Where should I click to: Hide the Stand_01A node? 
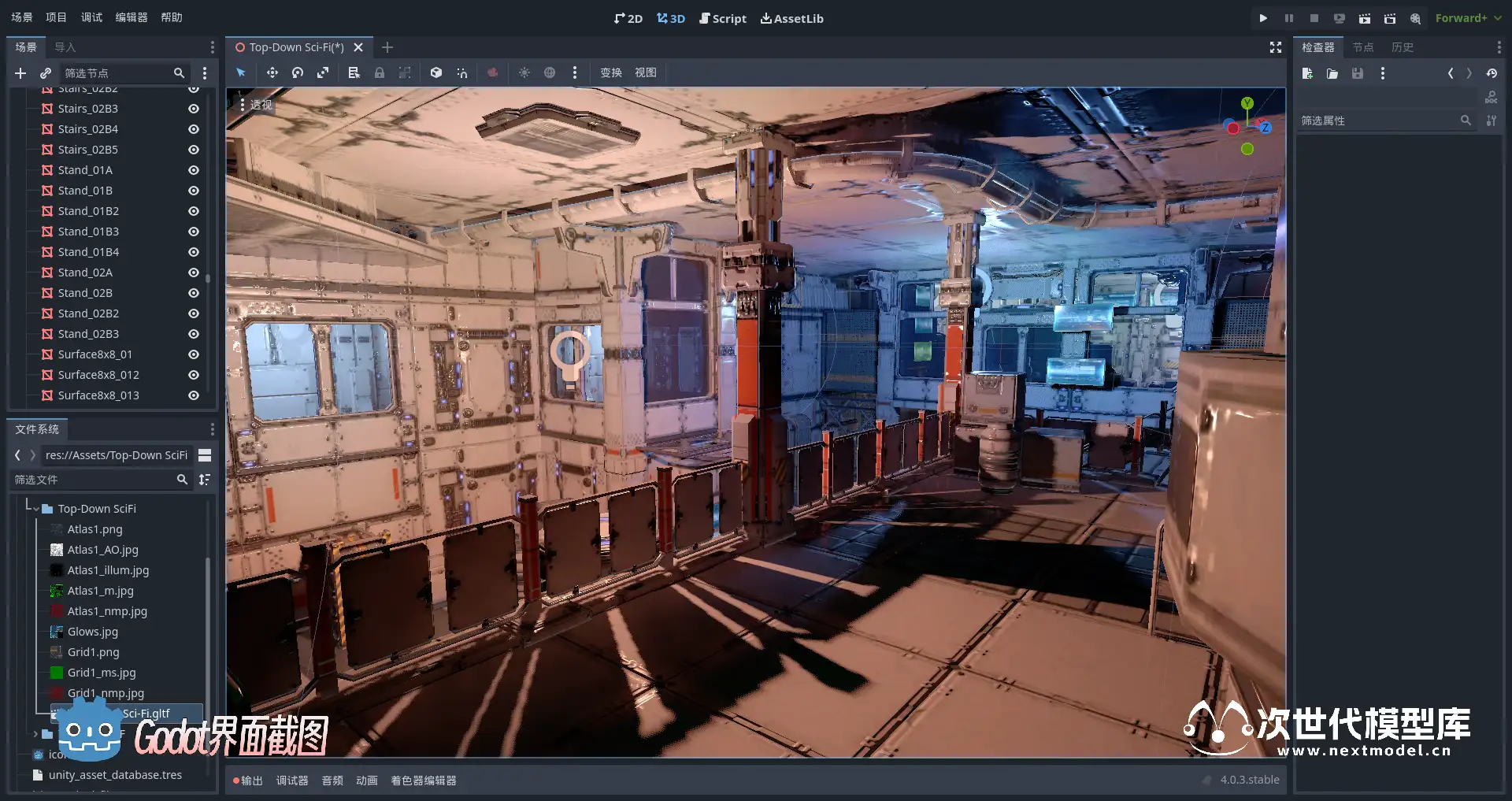[x=193, y=170]
